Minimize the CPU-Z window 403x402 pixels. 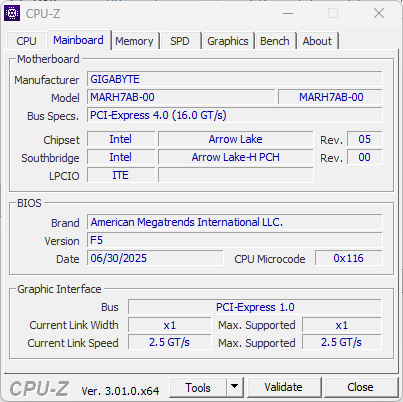(288, 14)
